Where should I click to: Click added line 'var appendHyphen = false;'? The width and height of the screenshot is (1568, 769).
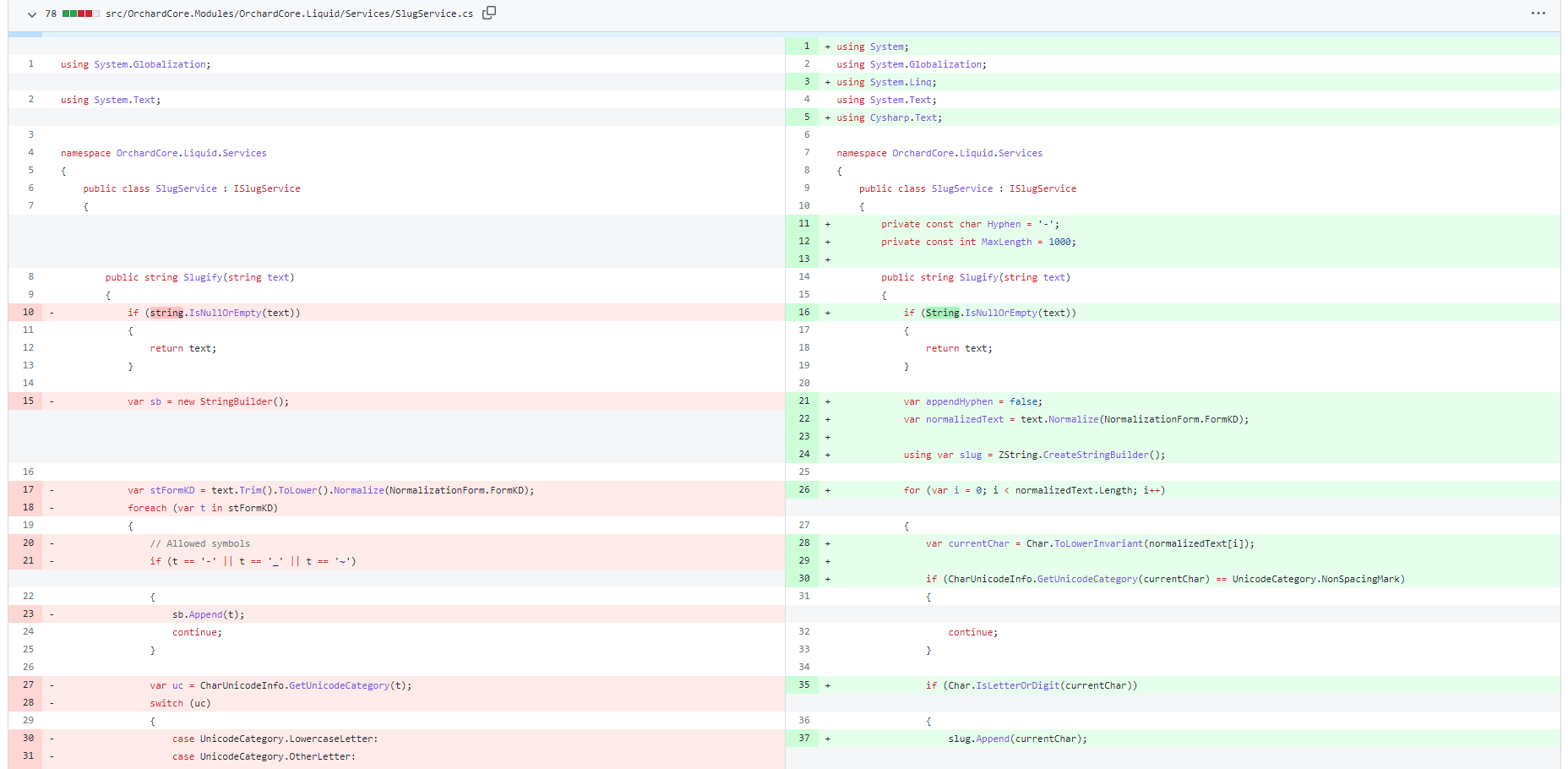click(973, 401)
